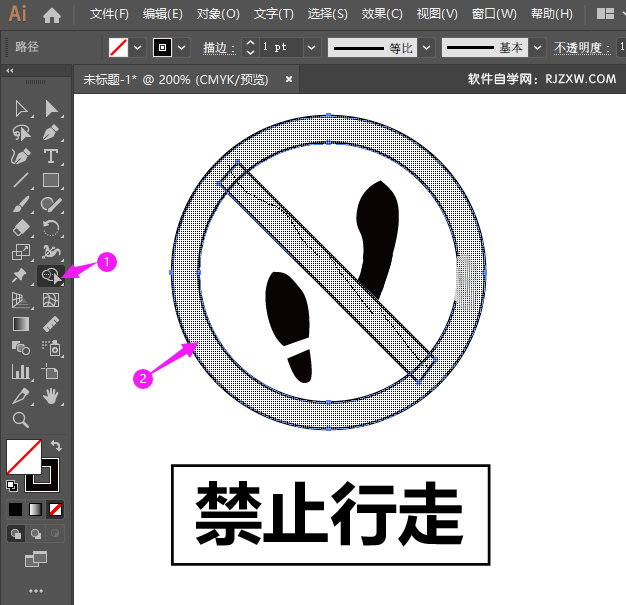Click the Home icon
The width and height of the screenshot is (626, 605).
click(x=52, y=15)
